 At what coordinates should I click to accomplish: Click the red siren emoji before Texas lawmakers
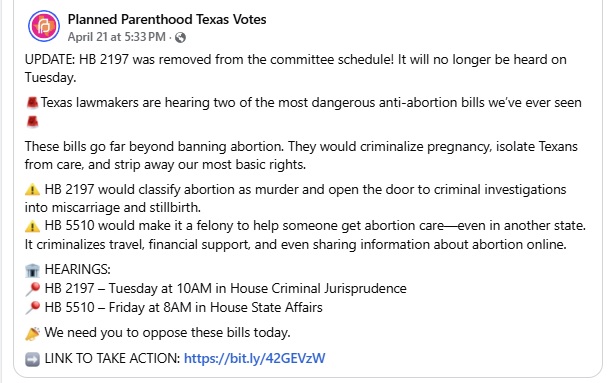pos(32,103)
